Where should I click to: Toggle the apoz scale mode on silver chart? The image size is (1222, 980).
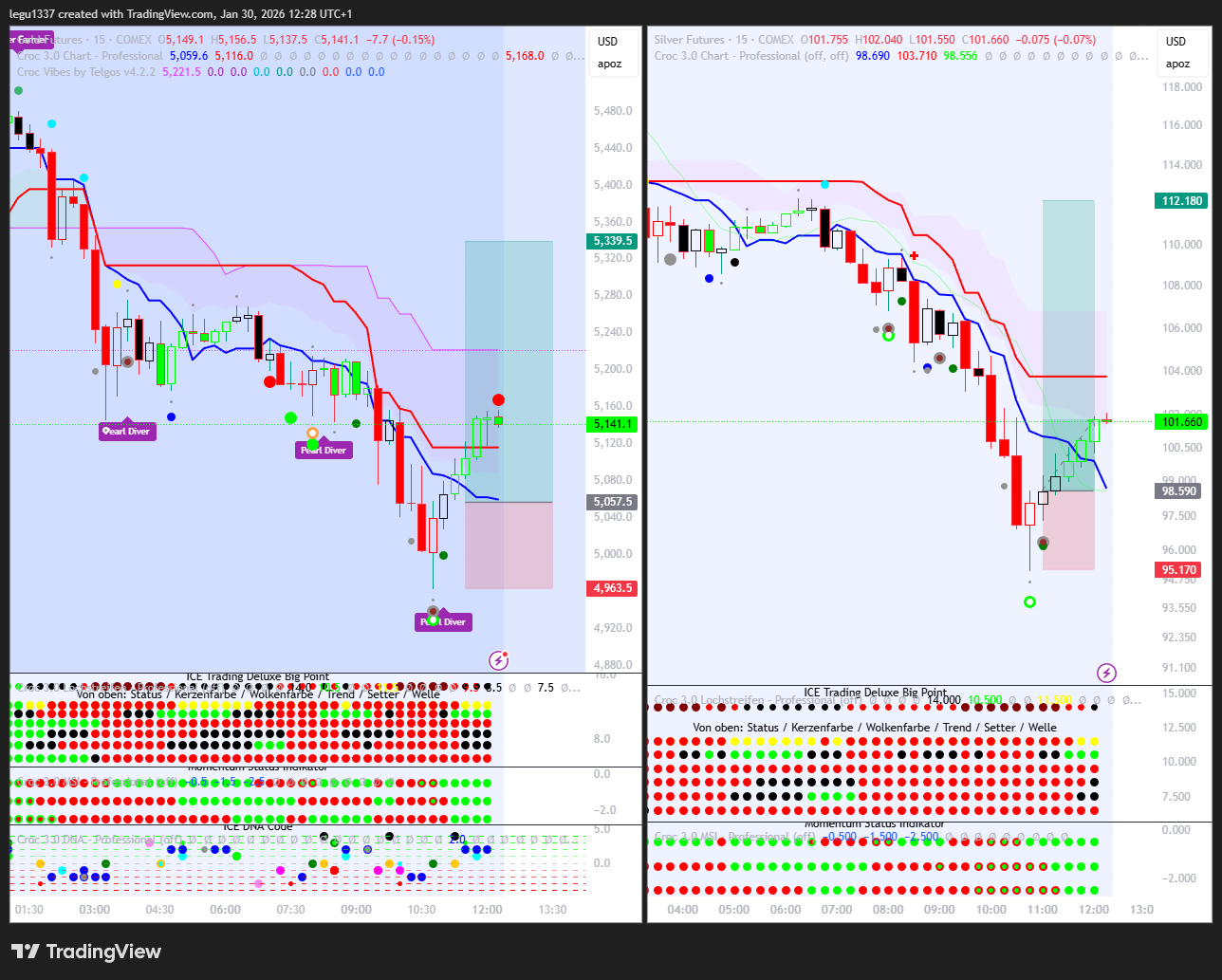1177,65
